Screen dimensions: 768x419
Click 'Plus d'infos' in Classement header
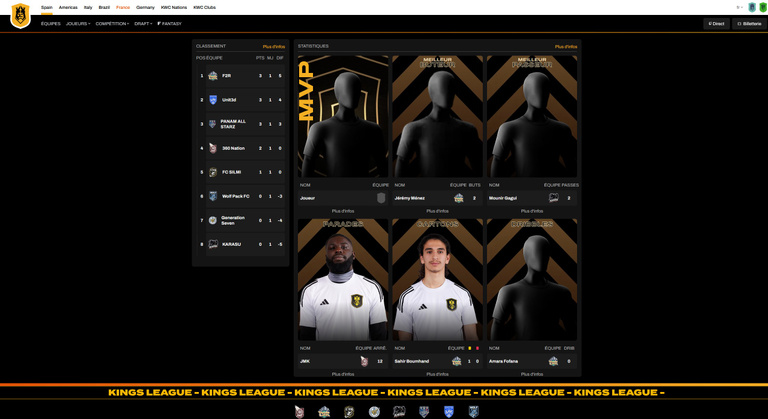(274, 47)
